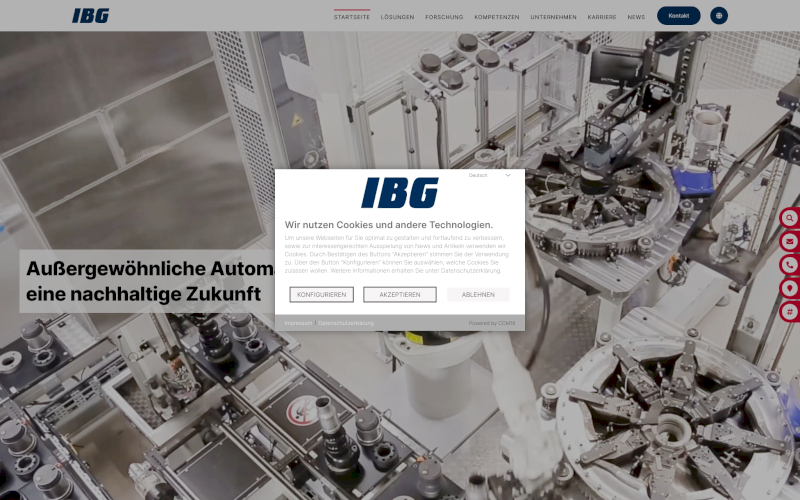The image size is (800, 500).
Task: Open the Lösungen navigation menu
Action: click(397, 17)
